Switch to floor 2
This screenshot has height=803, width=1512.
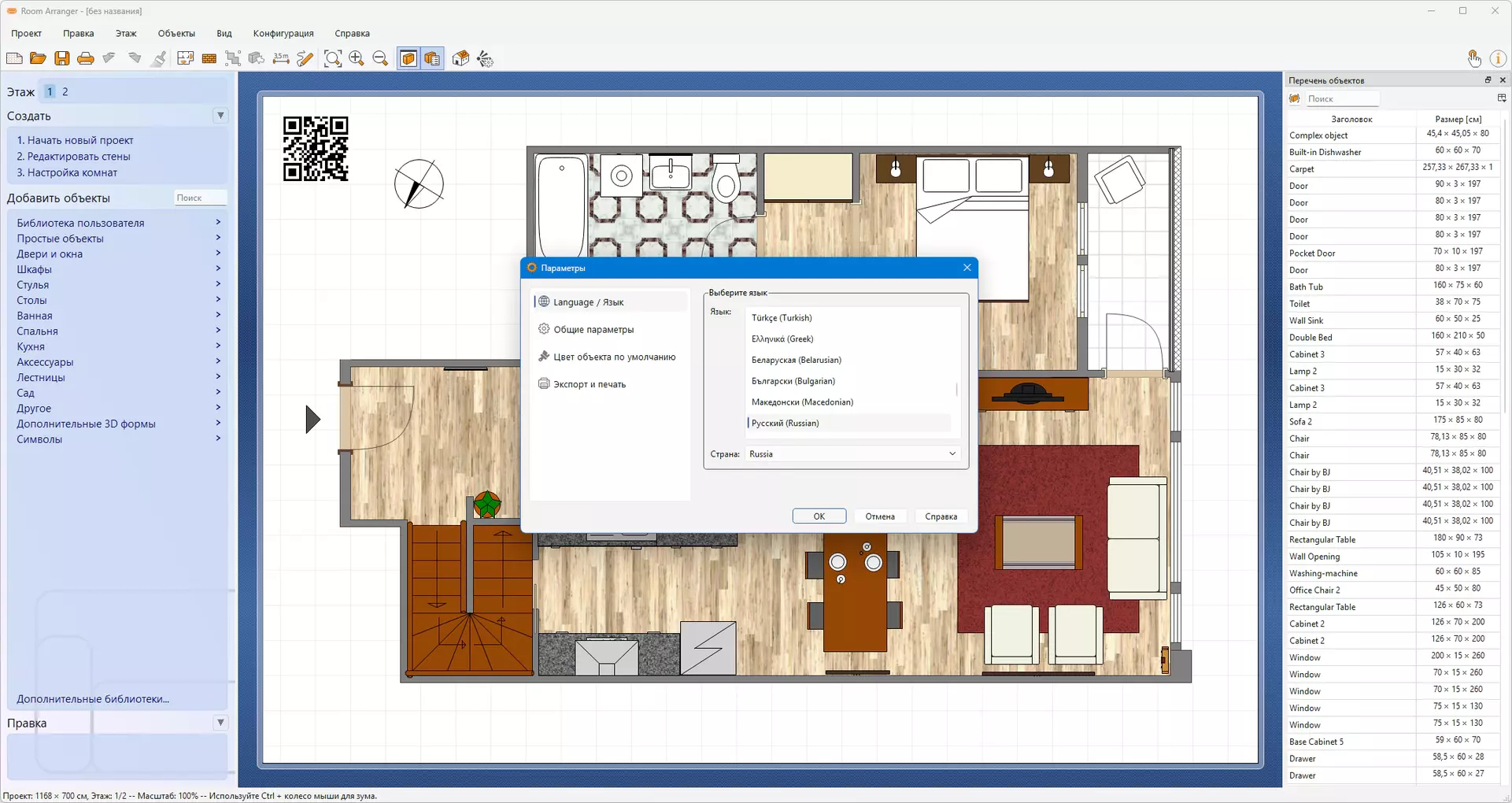click(x=65, y=91)
